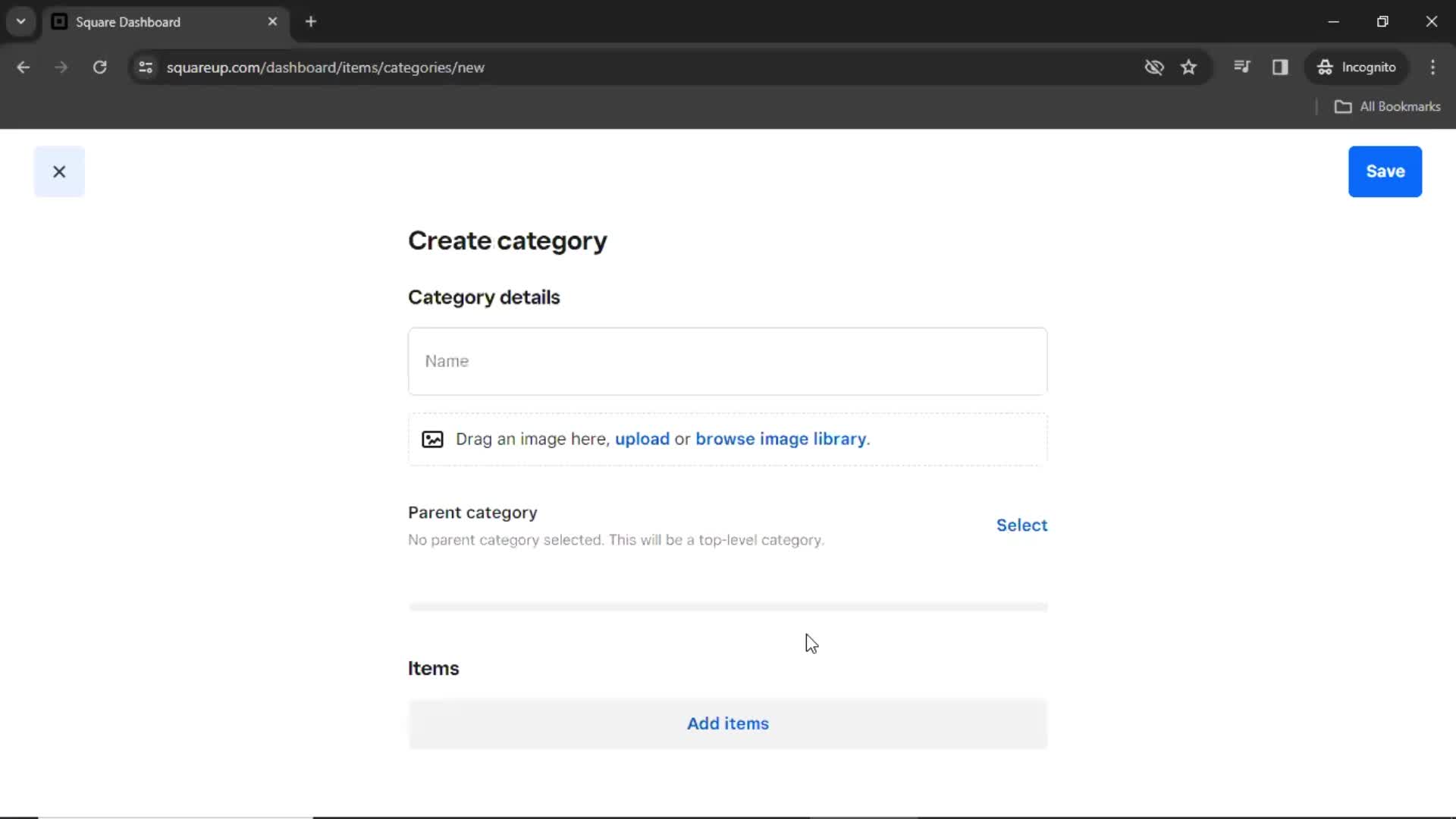This screenshot has width=1456, height=819.
Task: Bookmark this page with the star icon
Action: (x=1188, y=67)
